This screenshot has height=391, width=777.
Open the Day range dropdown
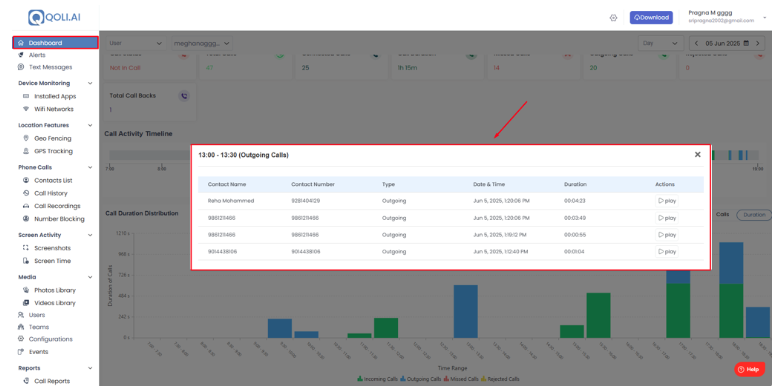(x=661, y=43)
